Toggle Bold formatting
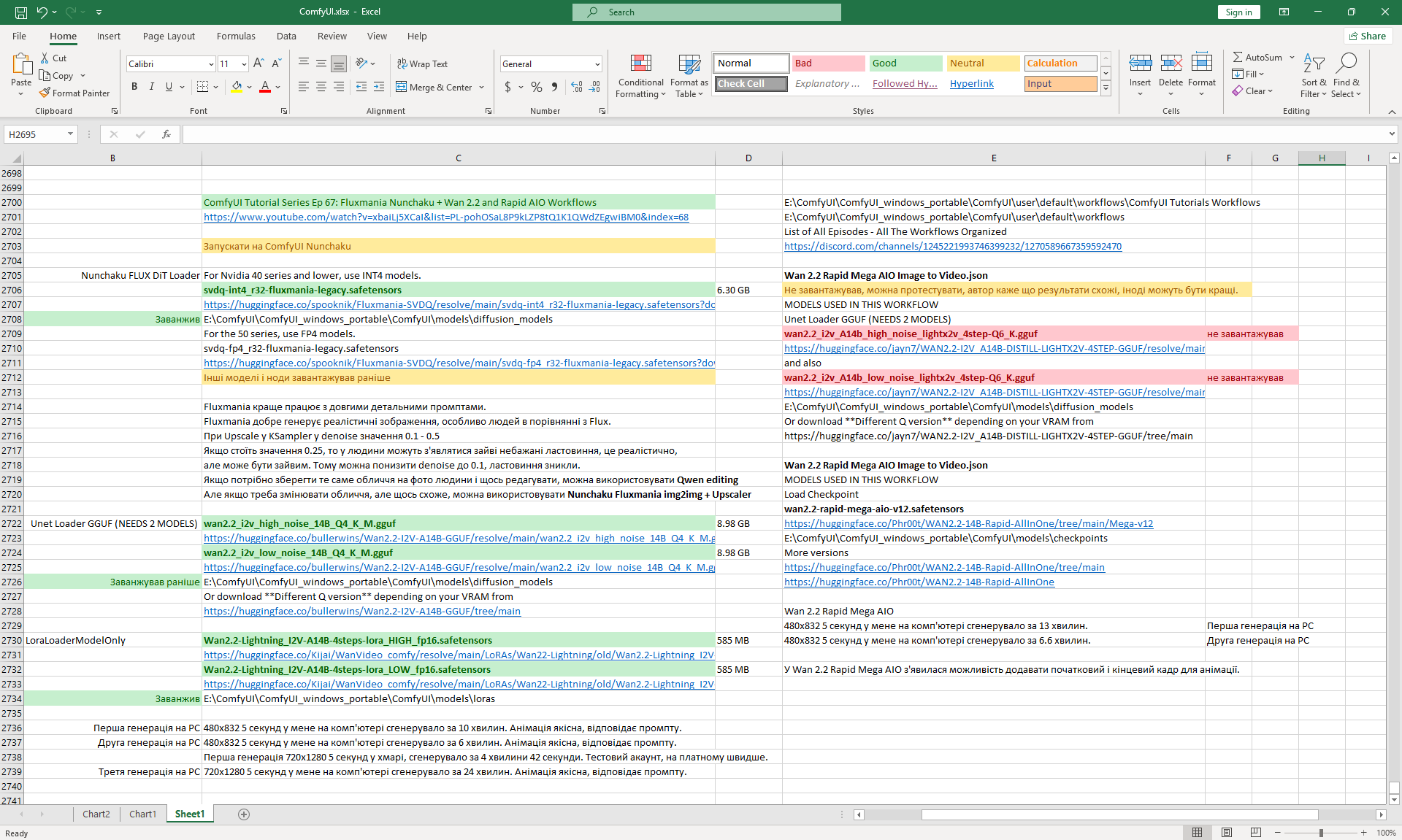The height and width of the screenshot is (840, 1402). [x=134, y=87]
